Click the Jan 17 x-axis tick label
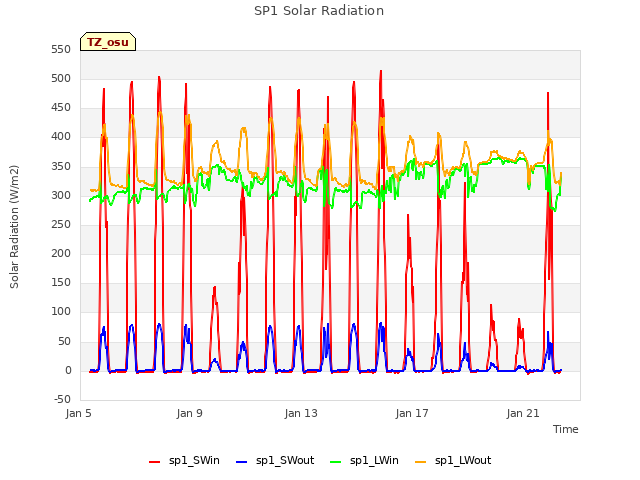 coord(412,413)
